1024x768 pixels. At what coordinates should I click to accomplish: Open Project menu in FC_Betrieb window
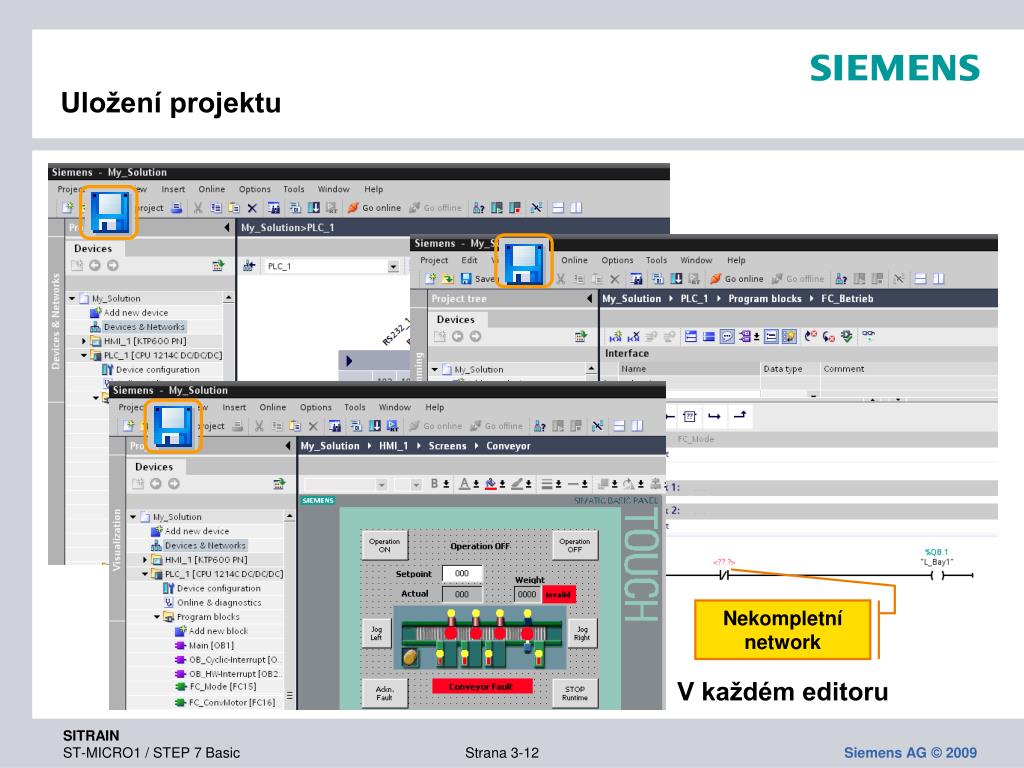coord(434,260)
